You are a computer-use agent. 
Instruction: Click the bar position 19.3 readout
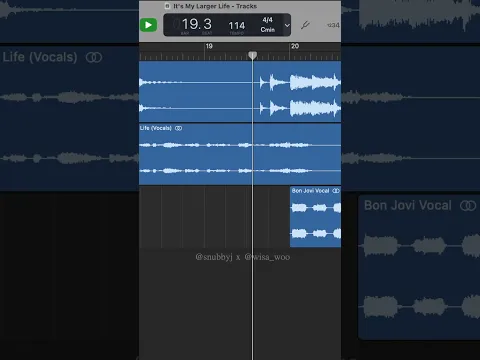197,24
